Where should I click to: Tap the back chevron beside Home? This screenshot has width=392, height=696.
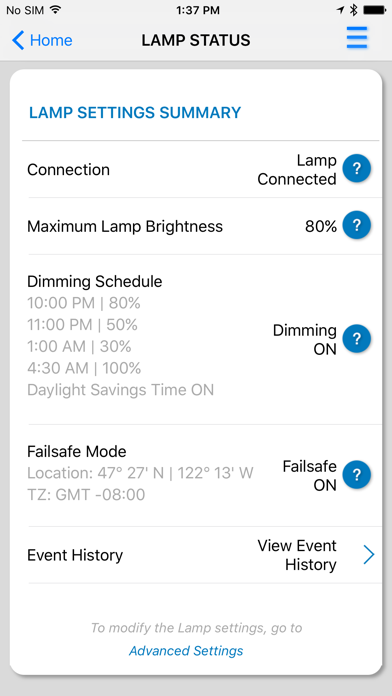coord(18,40)
